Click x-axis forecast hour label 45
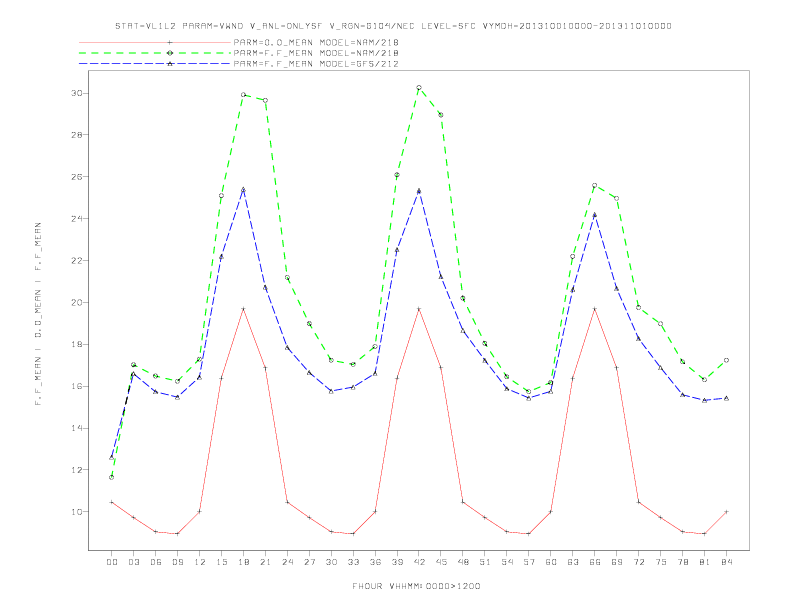The image size is (792, 612). click(x=441, y=562)
